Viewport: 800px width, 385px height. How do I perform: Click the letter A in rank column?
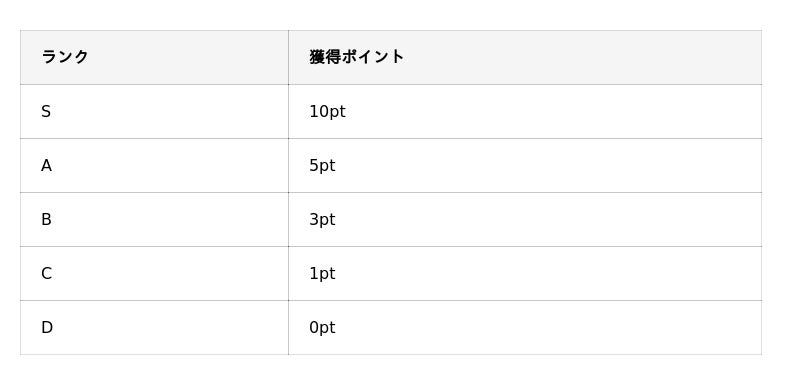[46, 166]
